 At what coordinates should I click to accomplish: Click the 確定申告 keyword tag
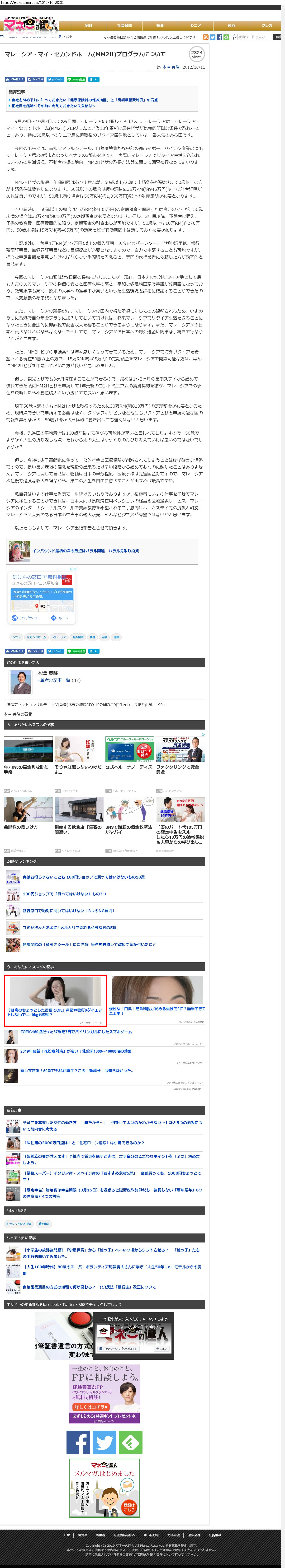pos(44,1224)
